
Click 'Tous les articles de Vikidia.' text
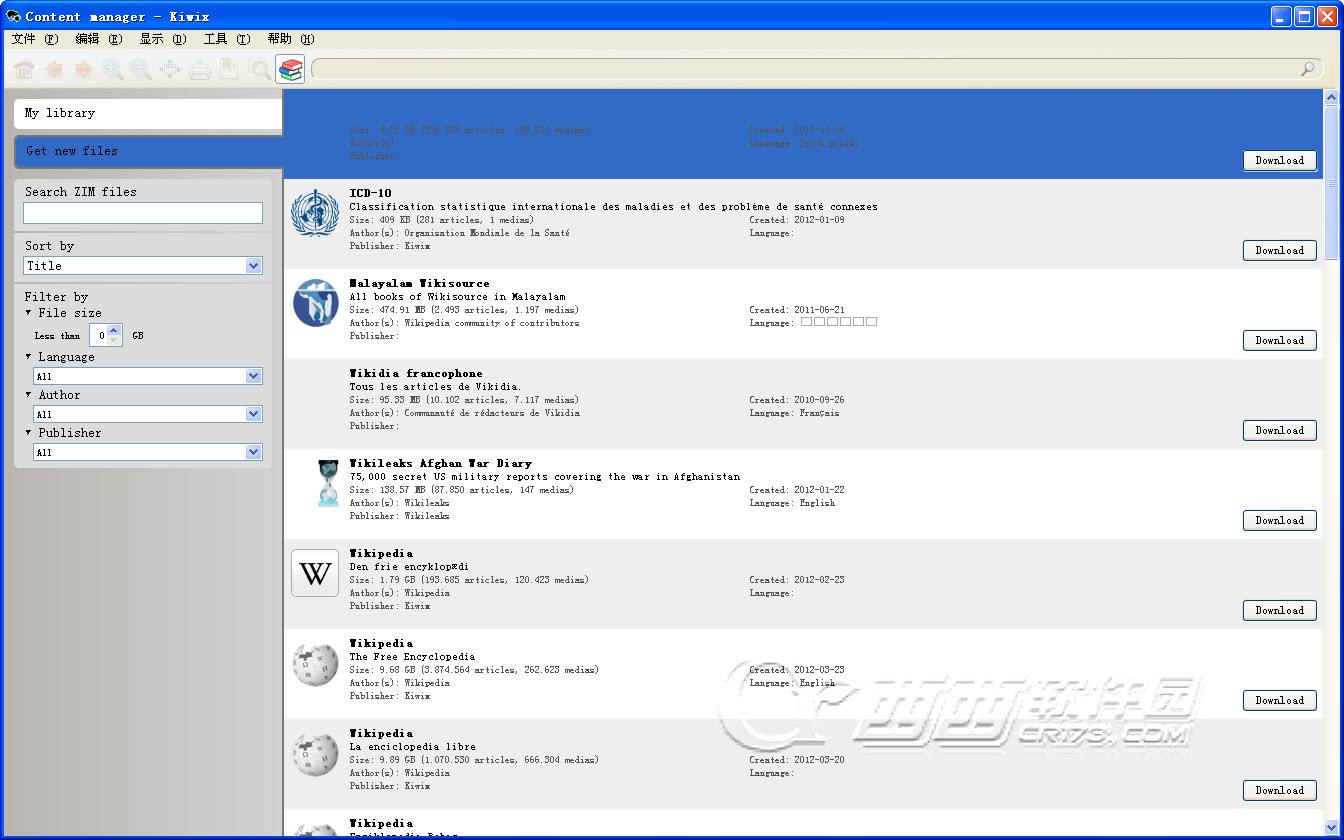pos(435,387)
